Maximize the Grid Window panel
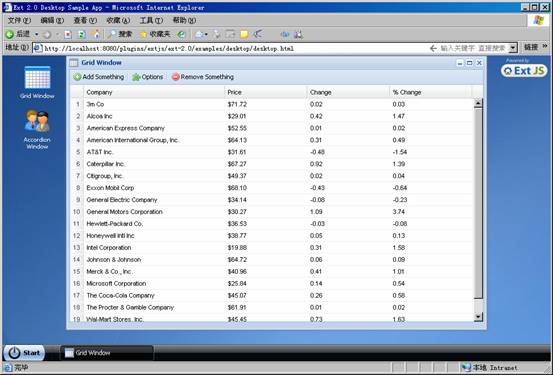The image size is (553, 375). coord(469,63)
